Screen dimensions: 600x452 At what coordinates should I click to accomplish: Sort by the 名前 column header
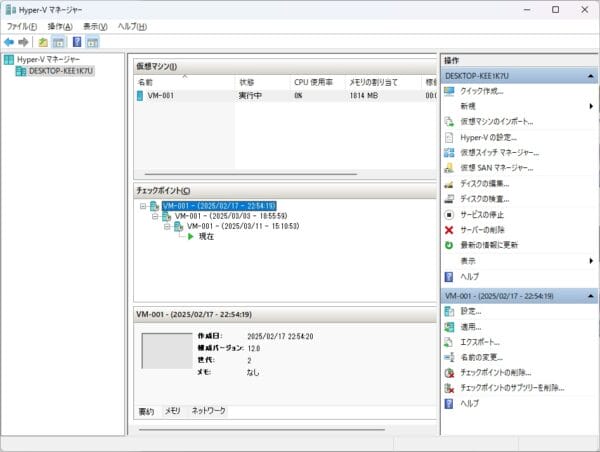pos(184,82)
